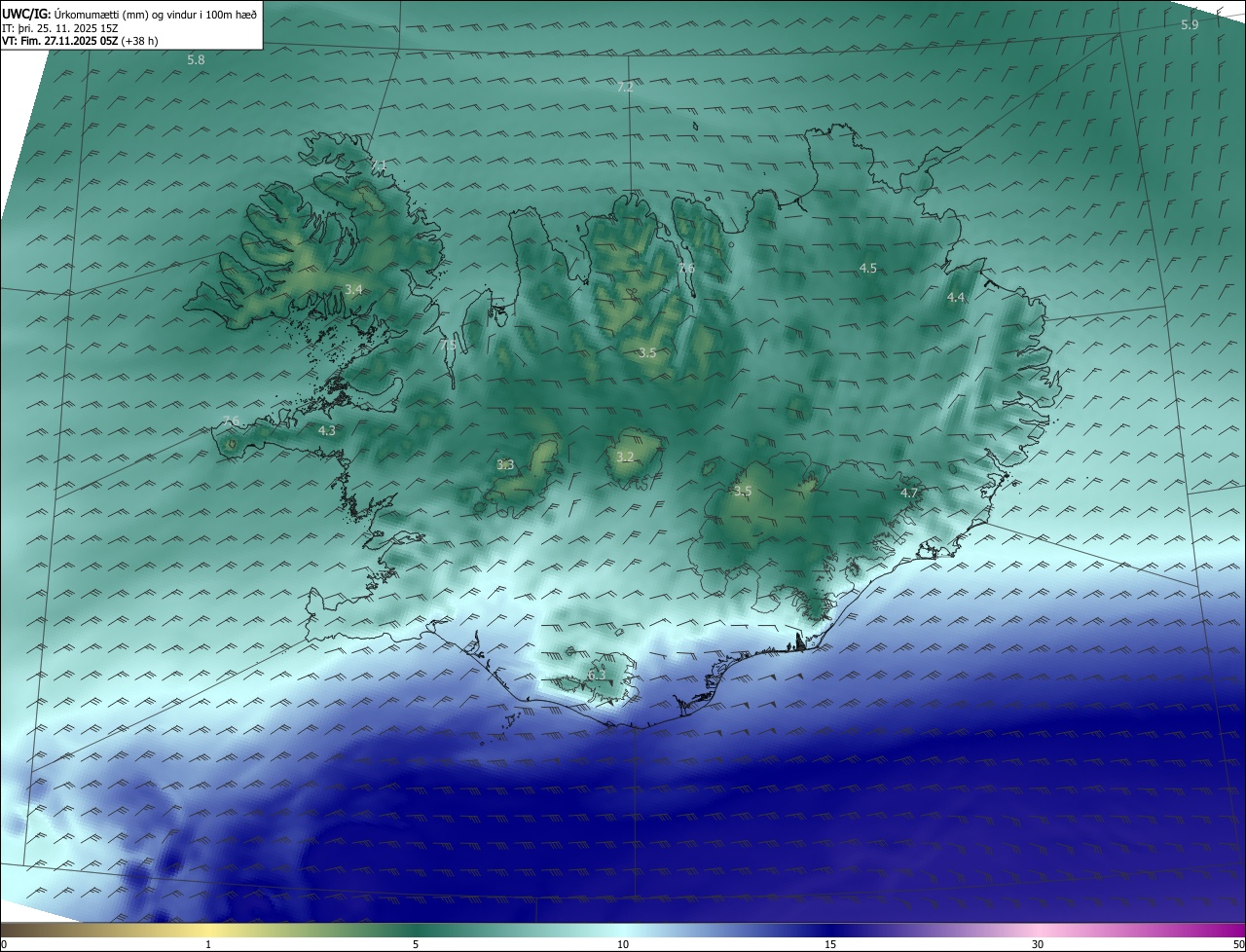Viewport: 1246px width, 952px height.
Task: Click the precipitable water colour scale bar
Action: 623,930
